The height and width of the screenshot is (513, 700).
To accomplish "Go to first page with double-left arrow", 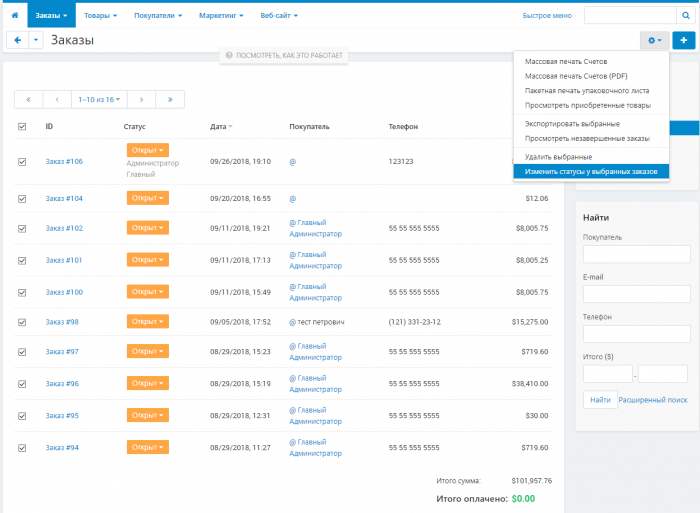I will tap(29, 100).
